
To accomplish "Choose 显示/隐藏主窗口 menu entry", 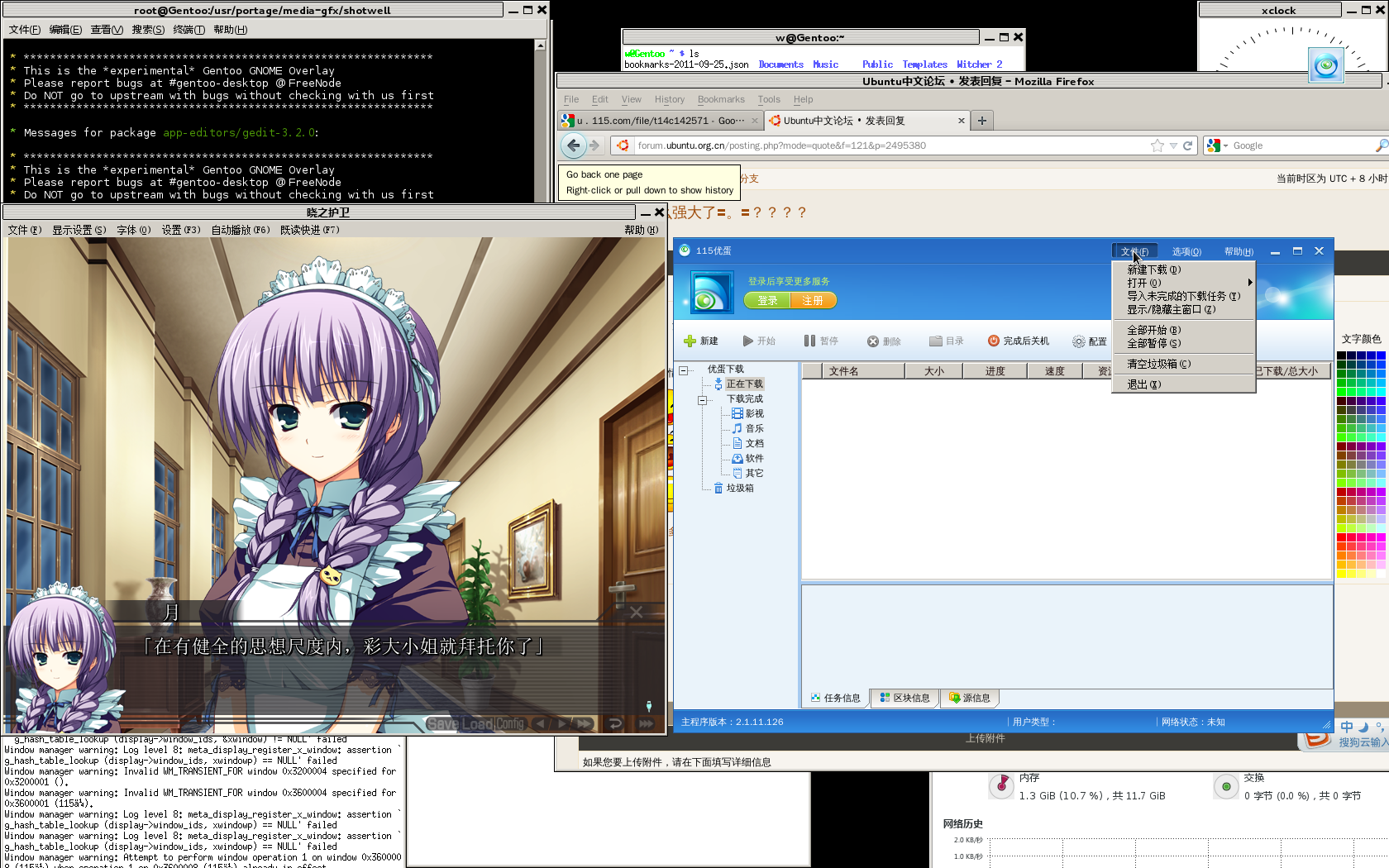I will pyautogui.click(x=1184, y=309).
